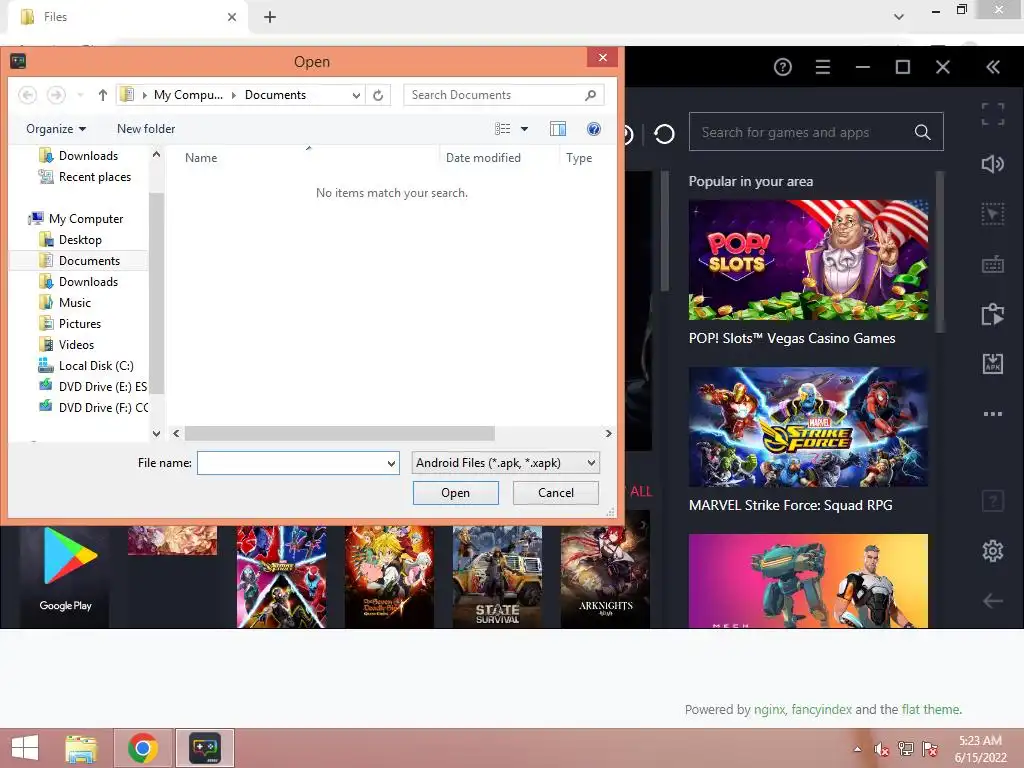Select the Files browser tab

tap(128, 17)
